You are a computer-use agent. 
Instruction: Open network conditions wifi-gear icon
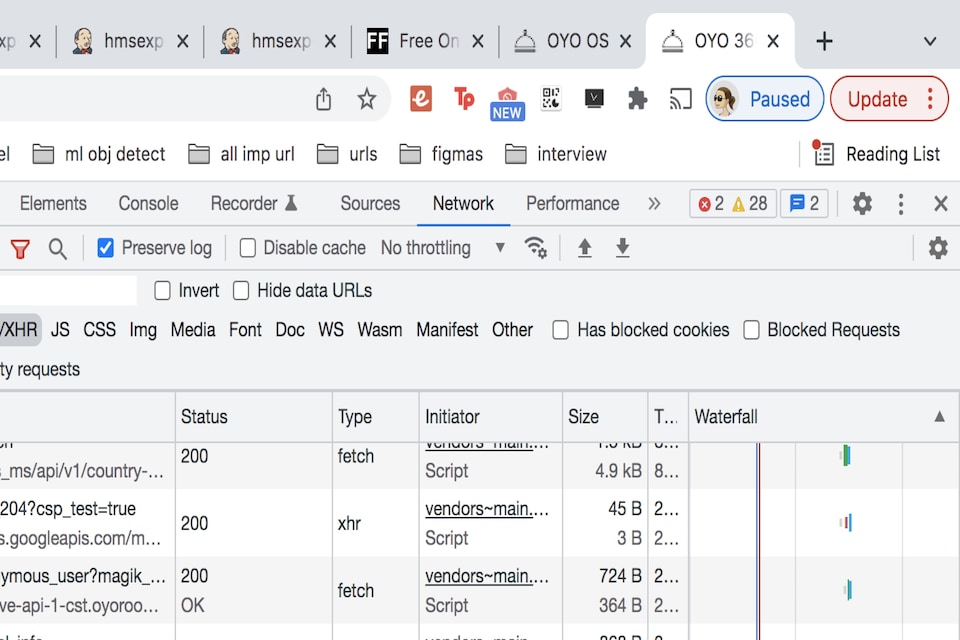(536, 248)
